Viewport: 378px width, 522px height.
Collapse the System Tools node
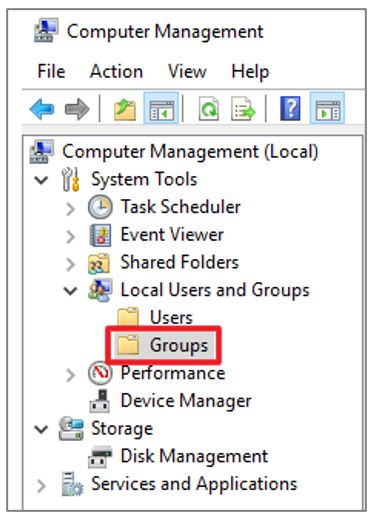[41, 180]
